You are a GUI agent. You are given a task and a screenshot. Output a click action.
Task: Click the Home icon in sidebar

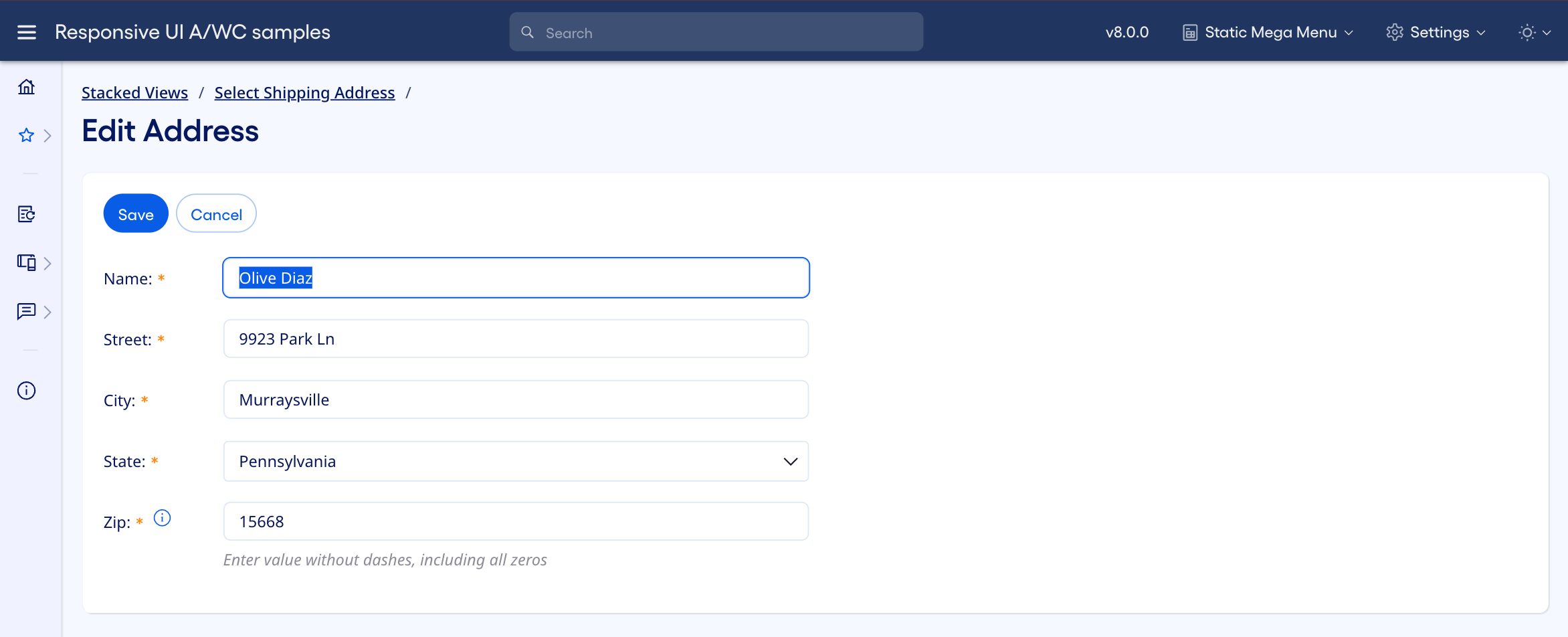(27, 87)
